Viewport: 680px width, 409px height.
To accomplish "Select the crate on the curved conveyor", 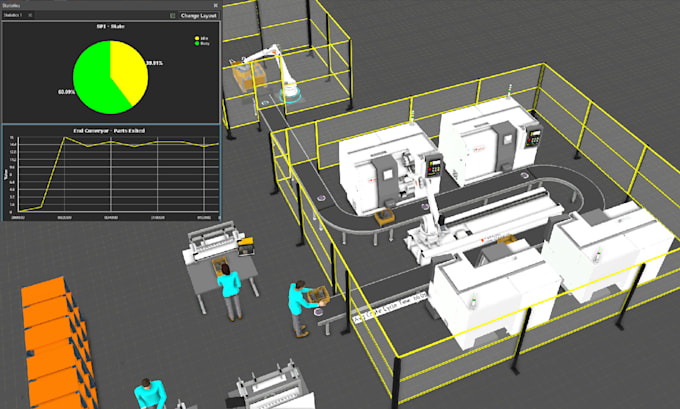I will click(384, 217).
